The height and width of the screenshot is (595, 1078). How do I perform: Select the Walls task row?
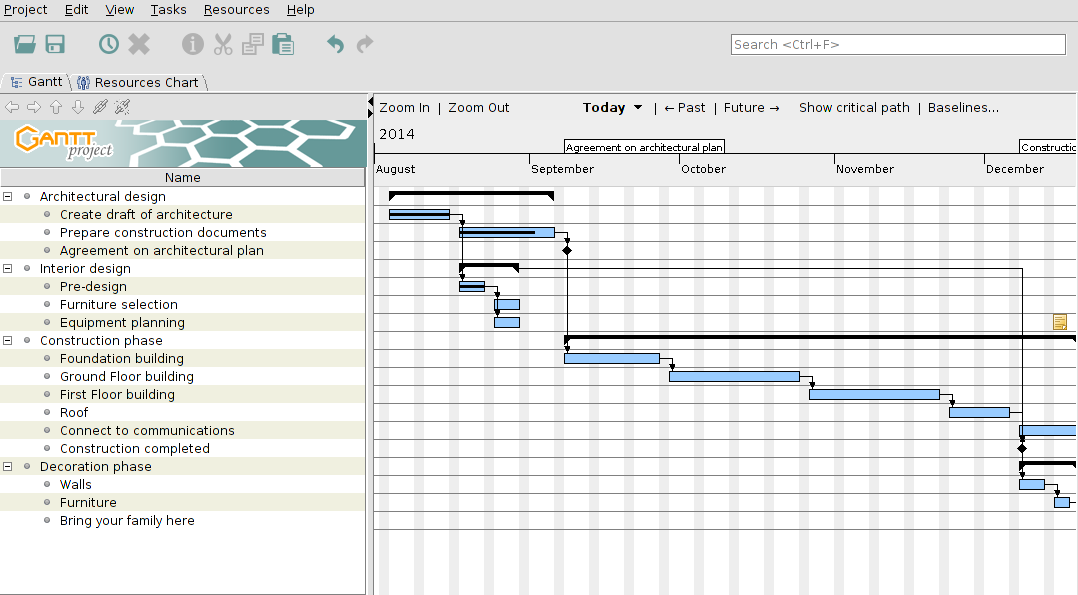pos(182,484)
